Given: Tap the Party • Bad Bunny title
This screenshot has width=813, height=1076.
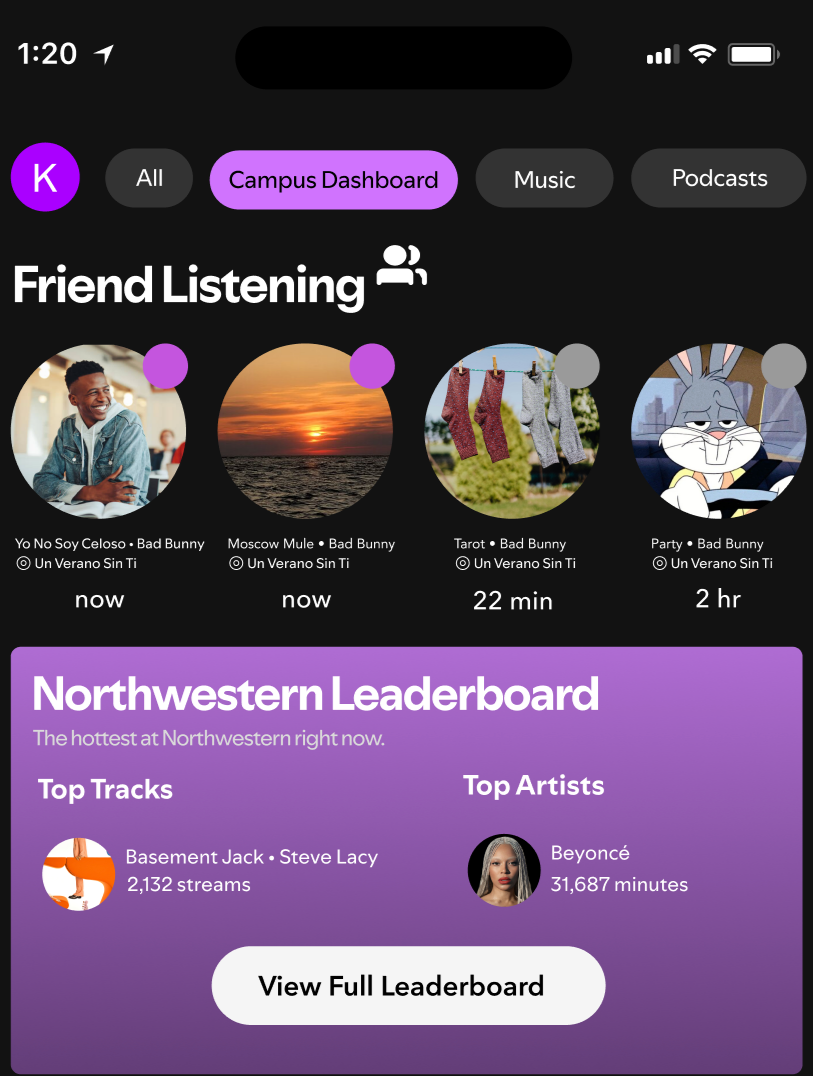Looking at the screenshot, I should 707,543.
